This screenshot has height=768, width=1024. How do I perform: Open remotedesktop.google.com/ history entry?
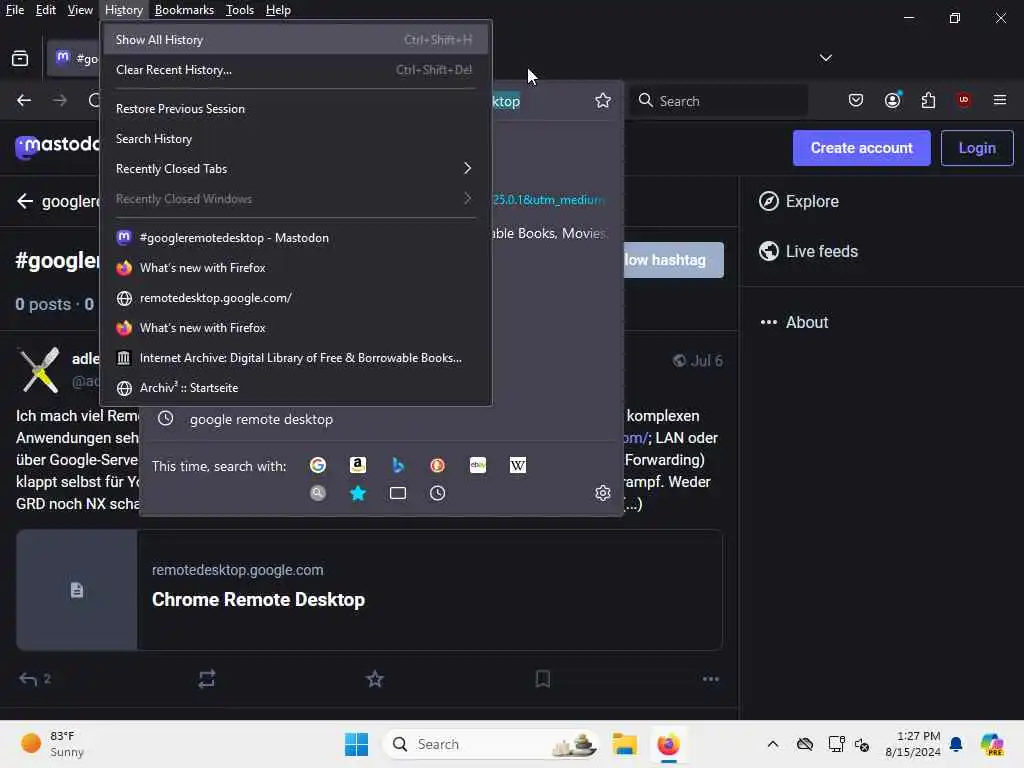click(x=295, y=298)
